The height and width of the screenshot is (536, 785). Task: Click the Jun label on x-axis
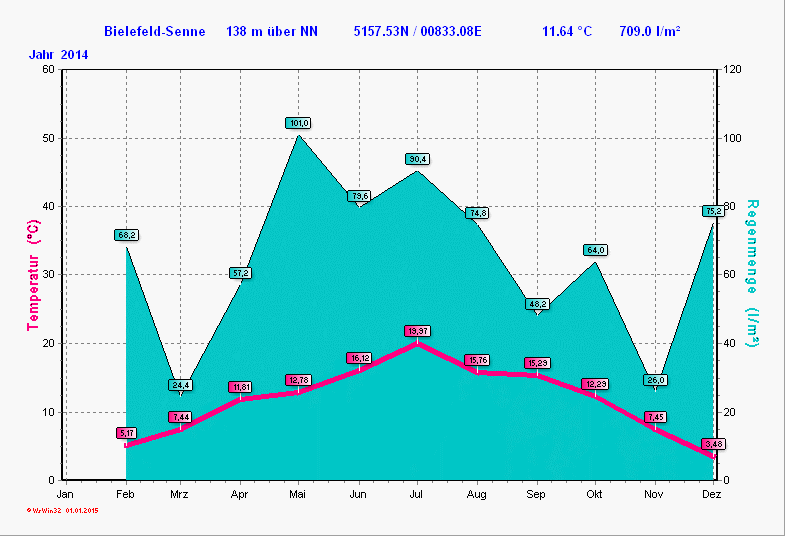358,494
